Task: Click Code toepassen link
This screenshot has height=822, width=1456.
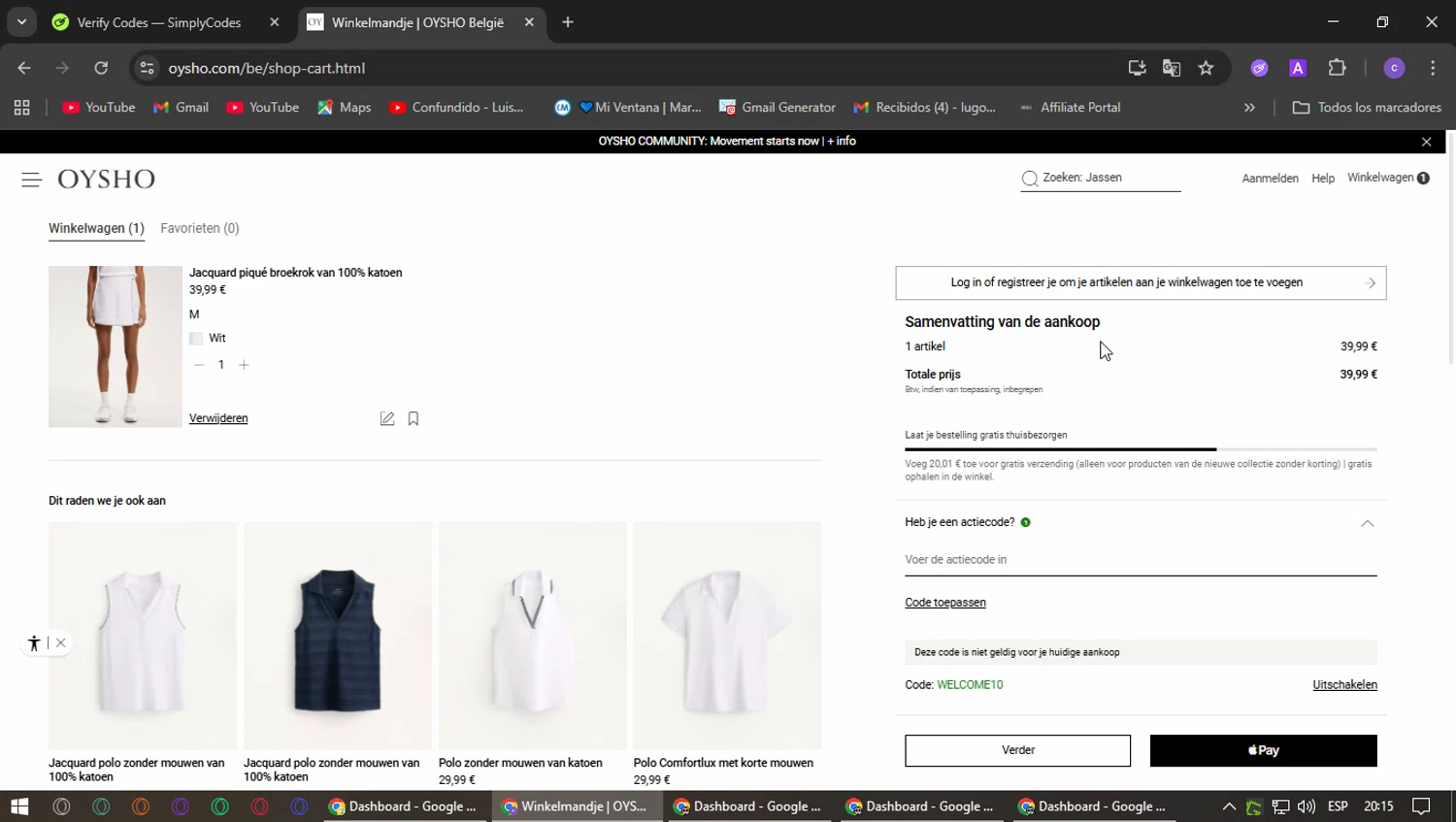Action: click(945, 603)
